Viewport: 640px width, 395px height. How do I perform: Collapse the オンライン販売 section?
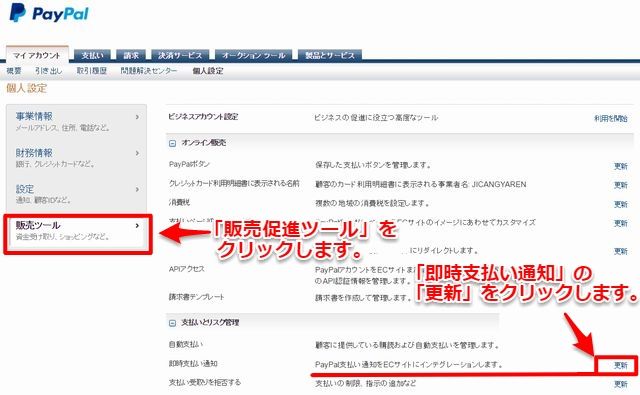tap(173, 143)
